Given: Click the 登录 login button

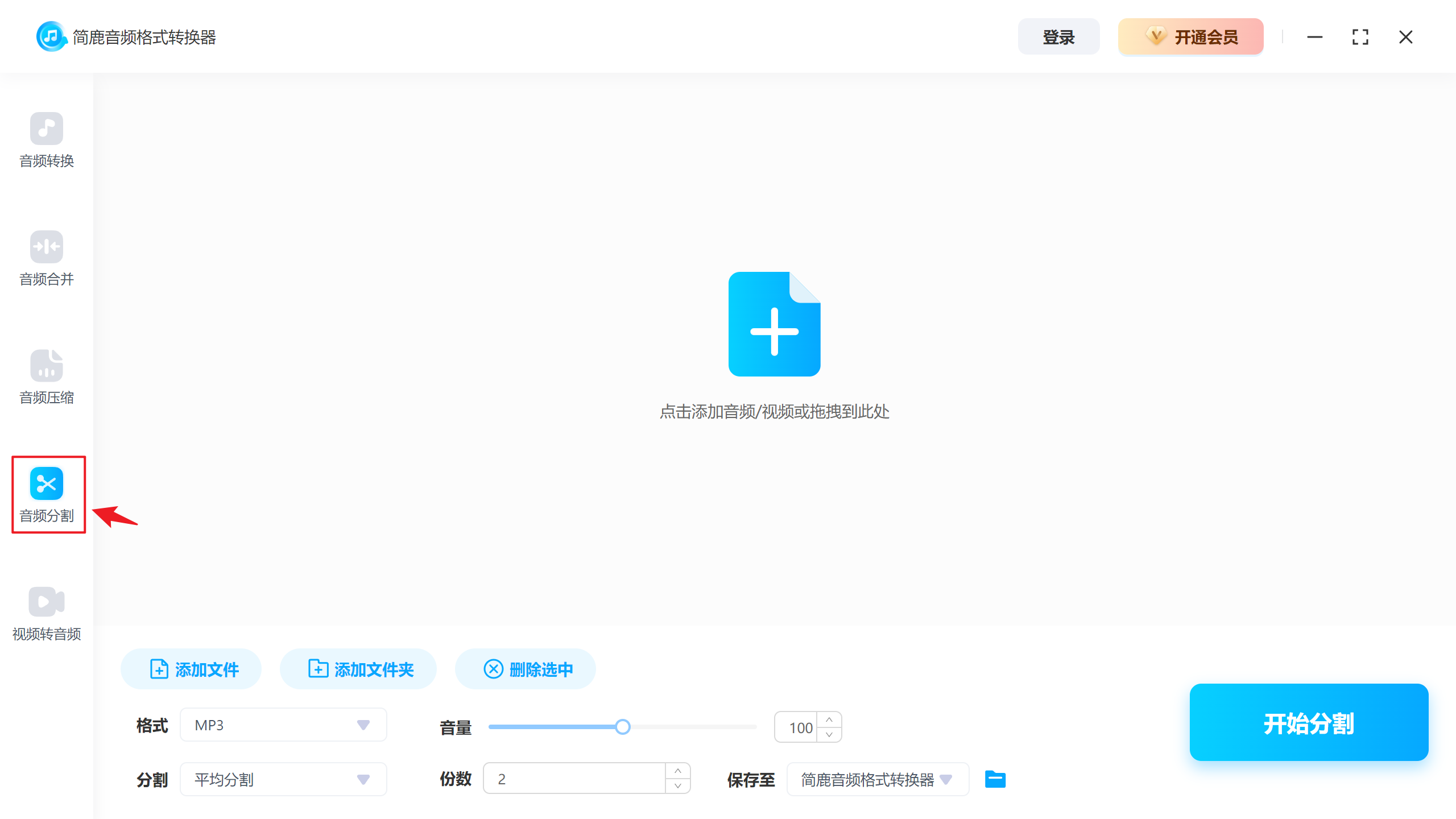Looking at the screenshot, I should (1058, 36).
